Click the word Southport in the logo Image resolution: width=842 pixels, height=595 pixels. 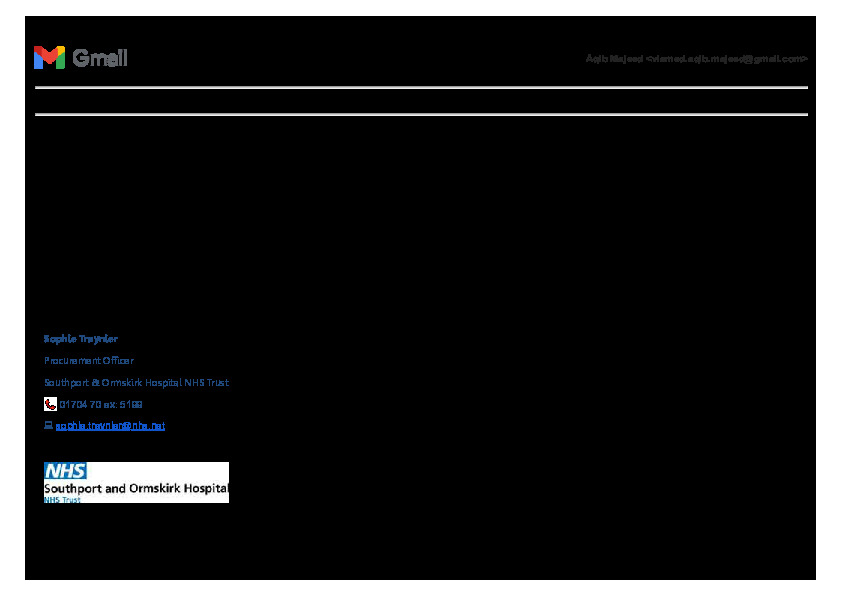(72, 489)
